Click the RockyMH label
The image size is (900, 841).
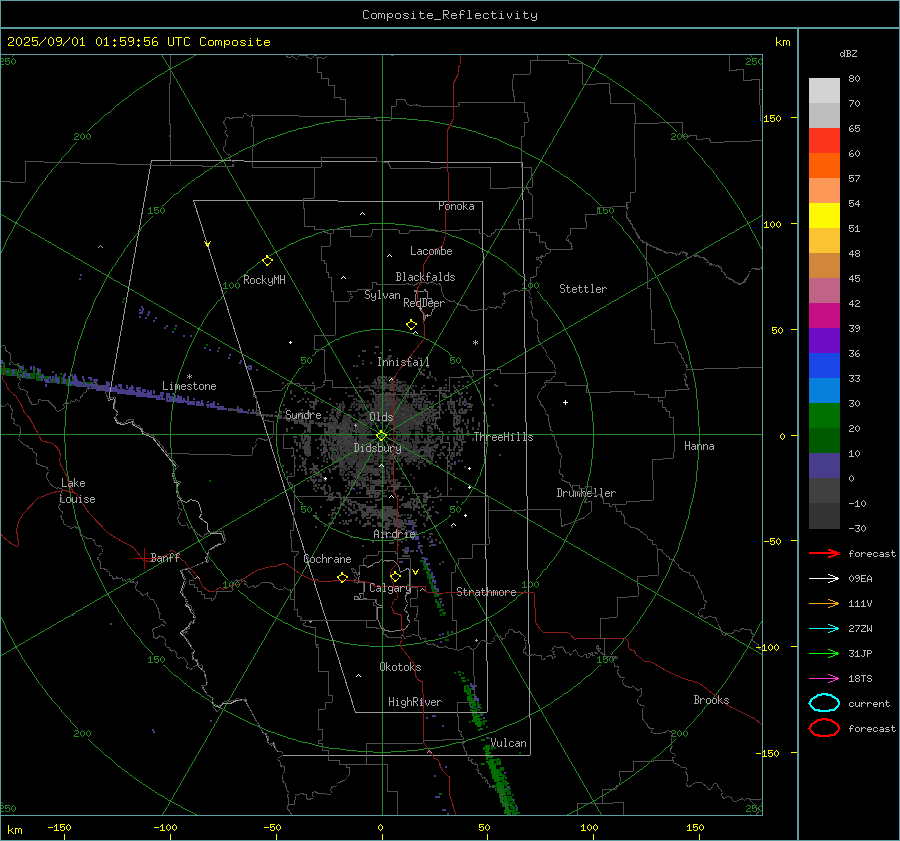point(264,280)
